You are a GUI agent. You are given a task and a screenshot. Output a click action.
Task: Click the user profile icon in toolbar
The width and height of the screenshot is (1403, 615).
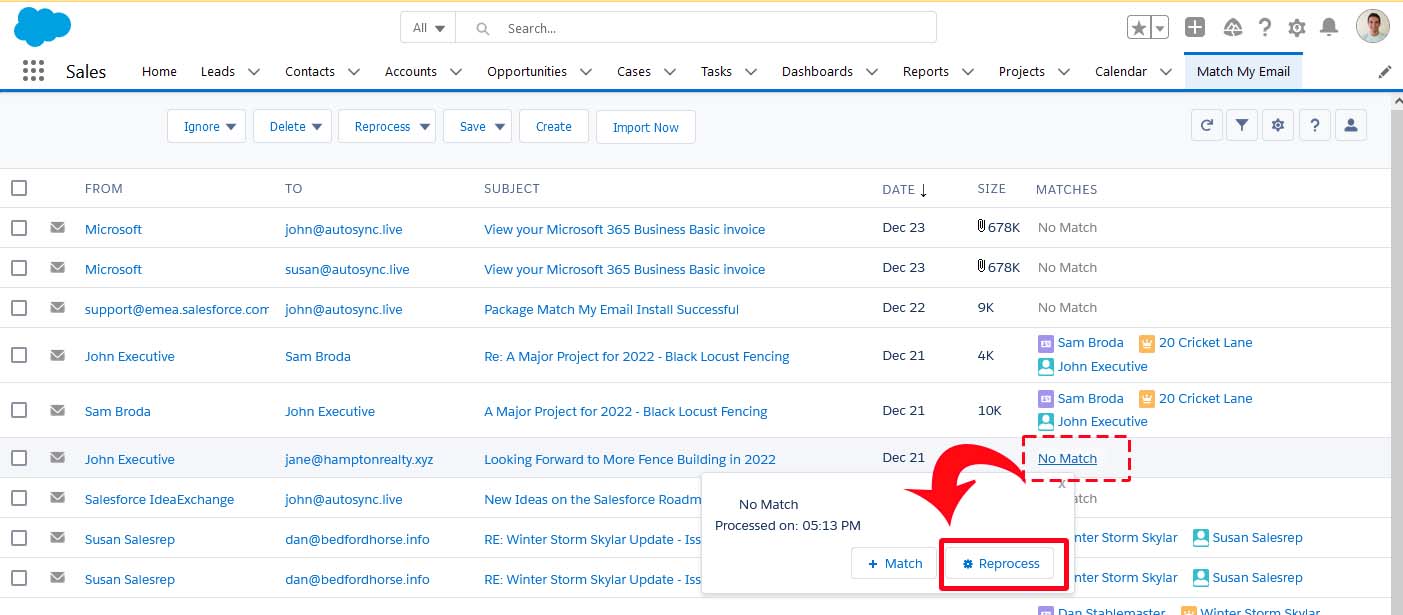tap(1350, 126)
